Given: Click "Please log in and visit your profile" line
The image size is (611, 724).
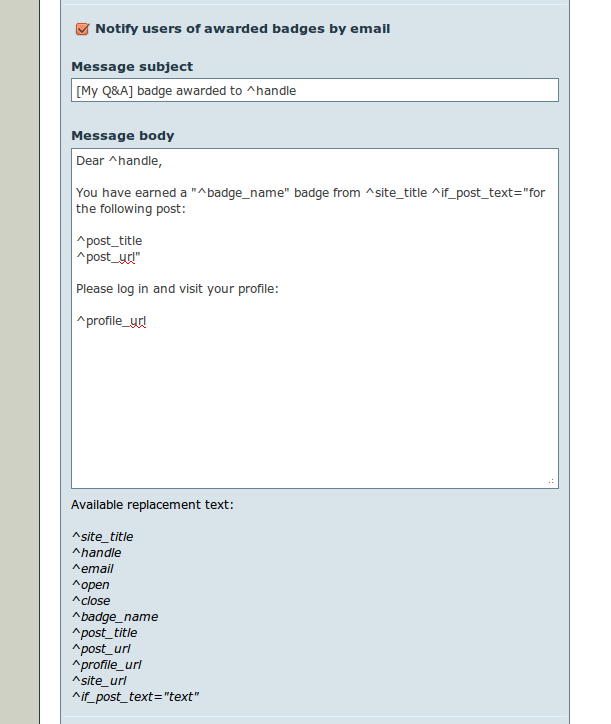Looking at the screenshot, I should pyautogui.click(x=176, y=289).
